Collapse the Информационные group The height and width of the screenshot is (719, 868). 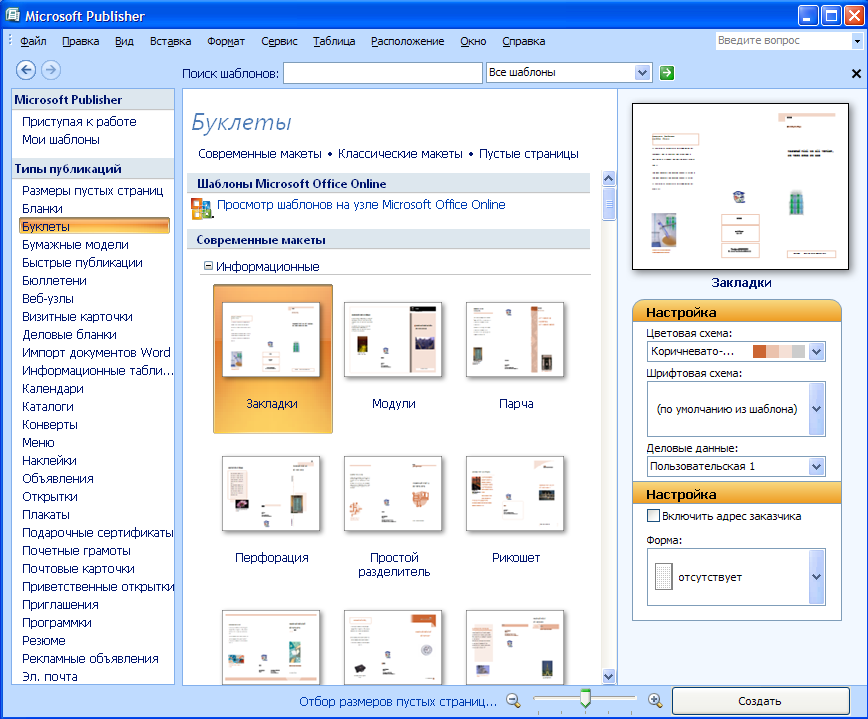[208, 266]
